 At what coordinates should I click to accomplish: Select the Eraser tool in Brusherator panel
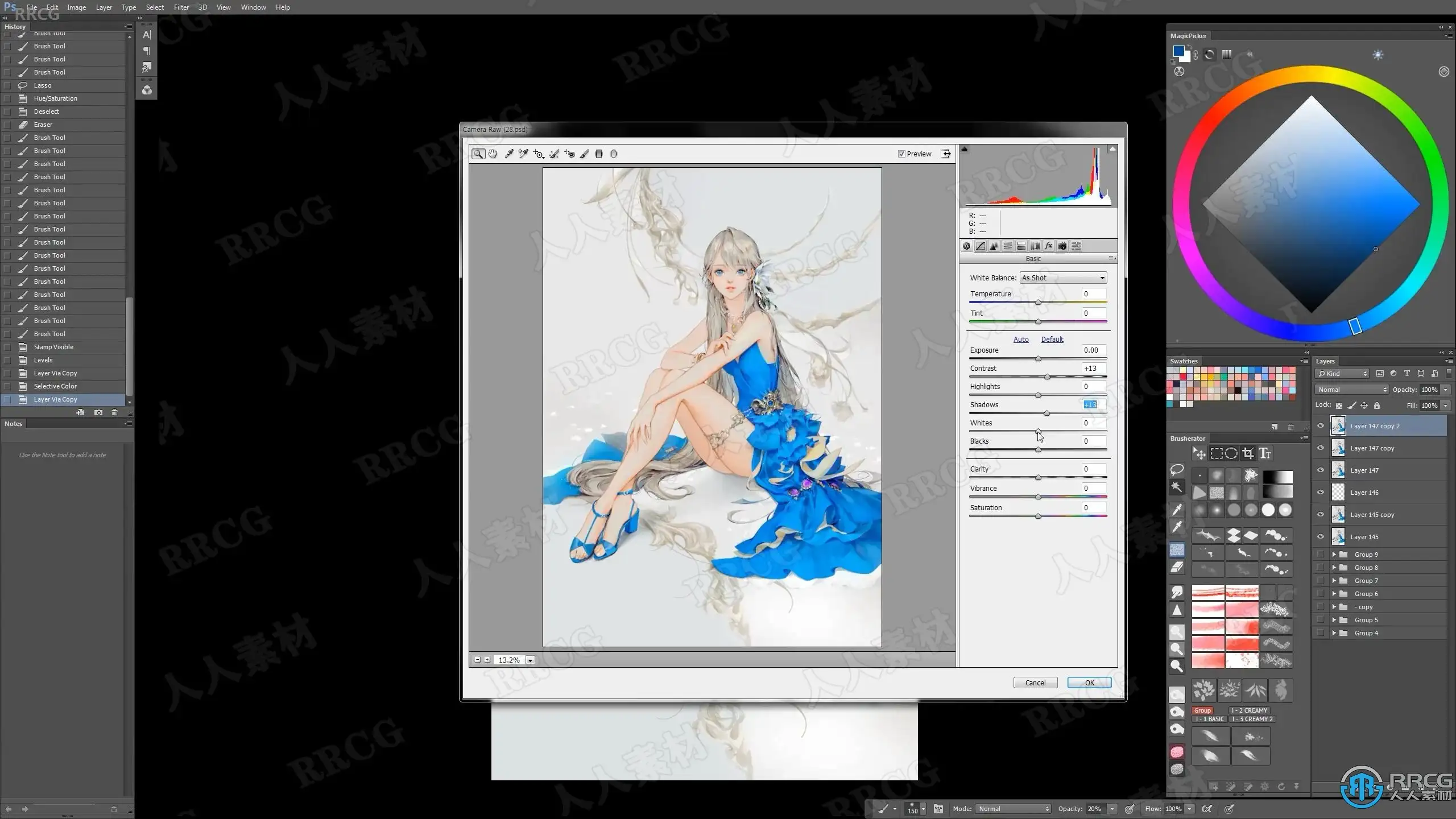click(x=1177, y=567)
